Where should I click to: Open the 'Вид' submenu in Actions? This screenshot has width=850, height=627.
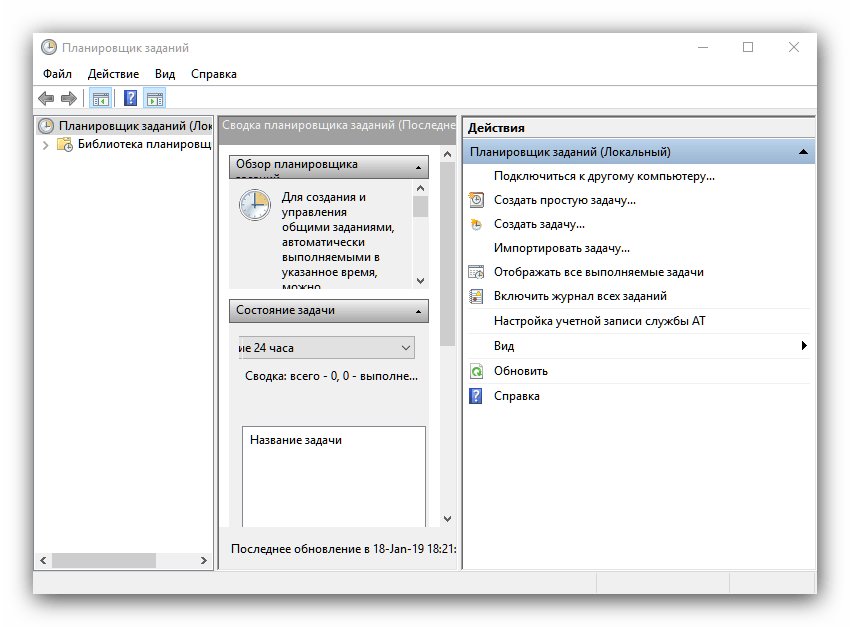click(x=504, y=346)
